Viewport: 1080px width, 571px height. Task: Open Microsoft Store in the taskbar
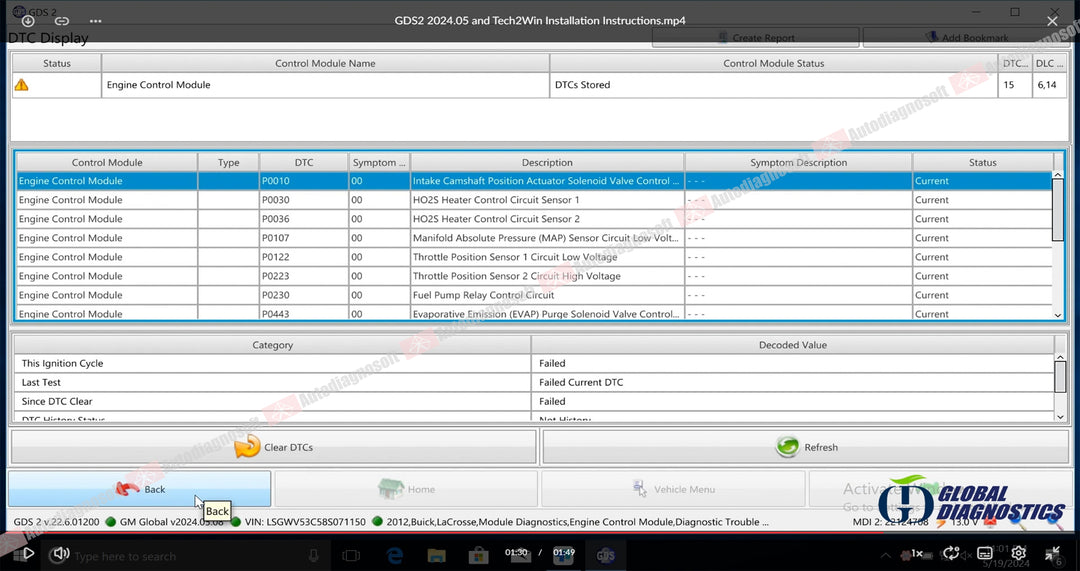point(478,555)
